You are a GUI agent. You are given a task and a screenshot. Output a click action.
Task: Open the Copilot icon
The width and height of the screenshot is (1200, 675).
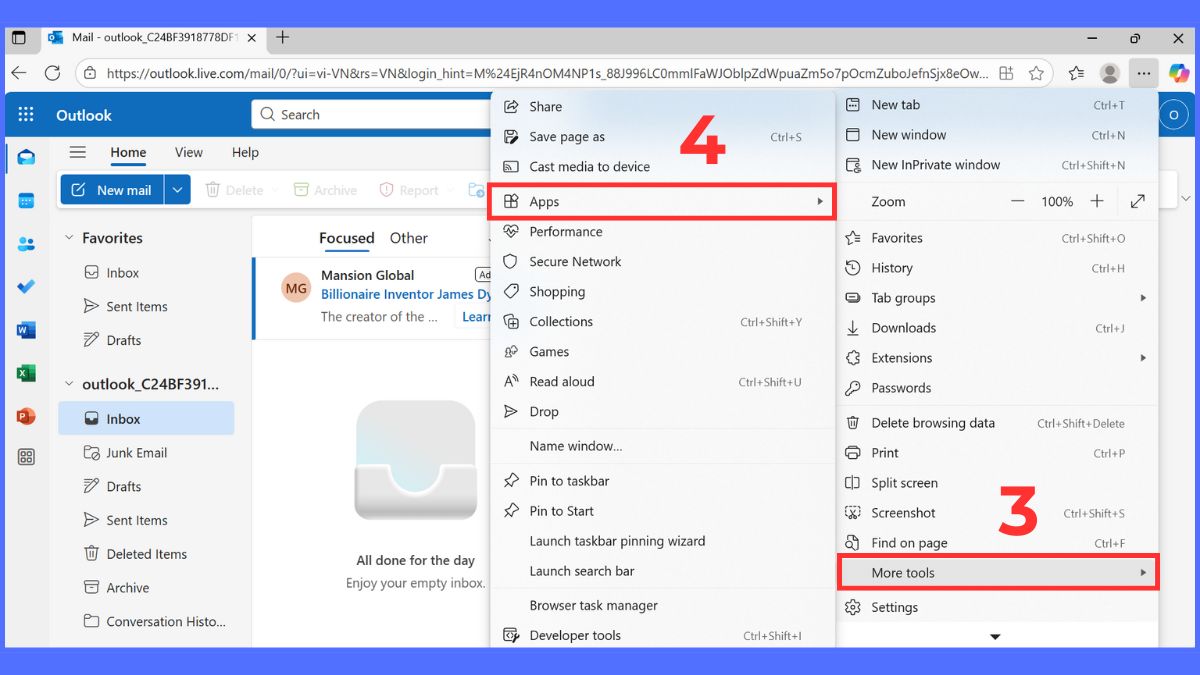pyautogui.click(x=1179, y=73)
